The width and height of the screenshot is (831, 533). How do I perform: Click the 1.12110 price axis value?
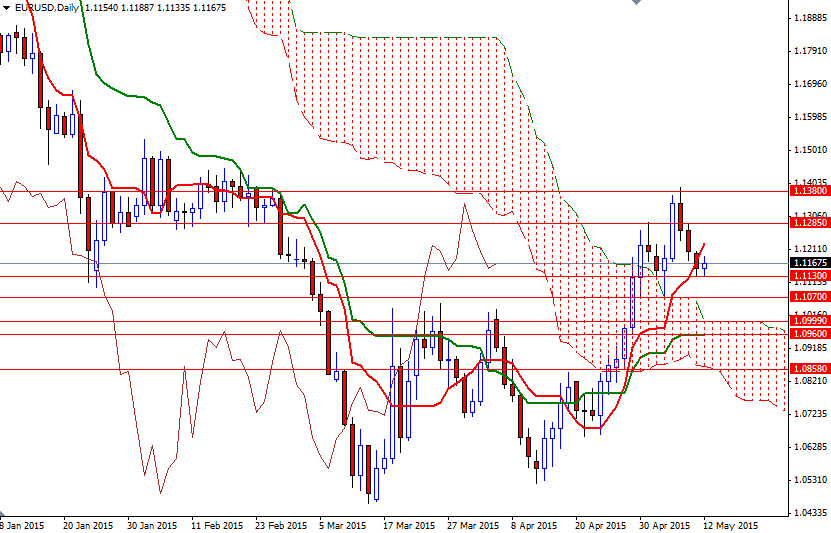[810, 249]
